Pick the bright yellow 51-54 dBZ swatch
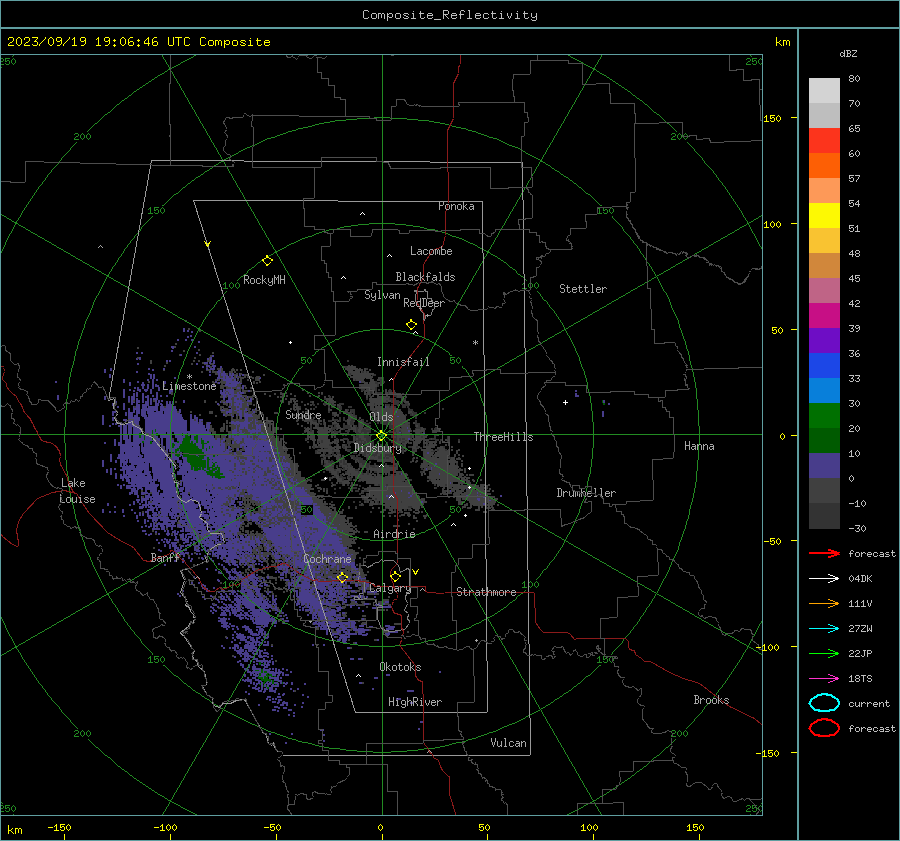The height and width of the screenshot is (841, 900). click(824, 216)
